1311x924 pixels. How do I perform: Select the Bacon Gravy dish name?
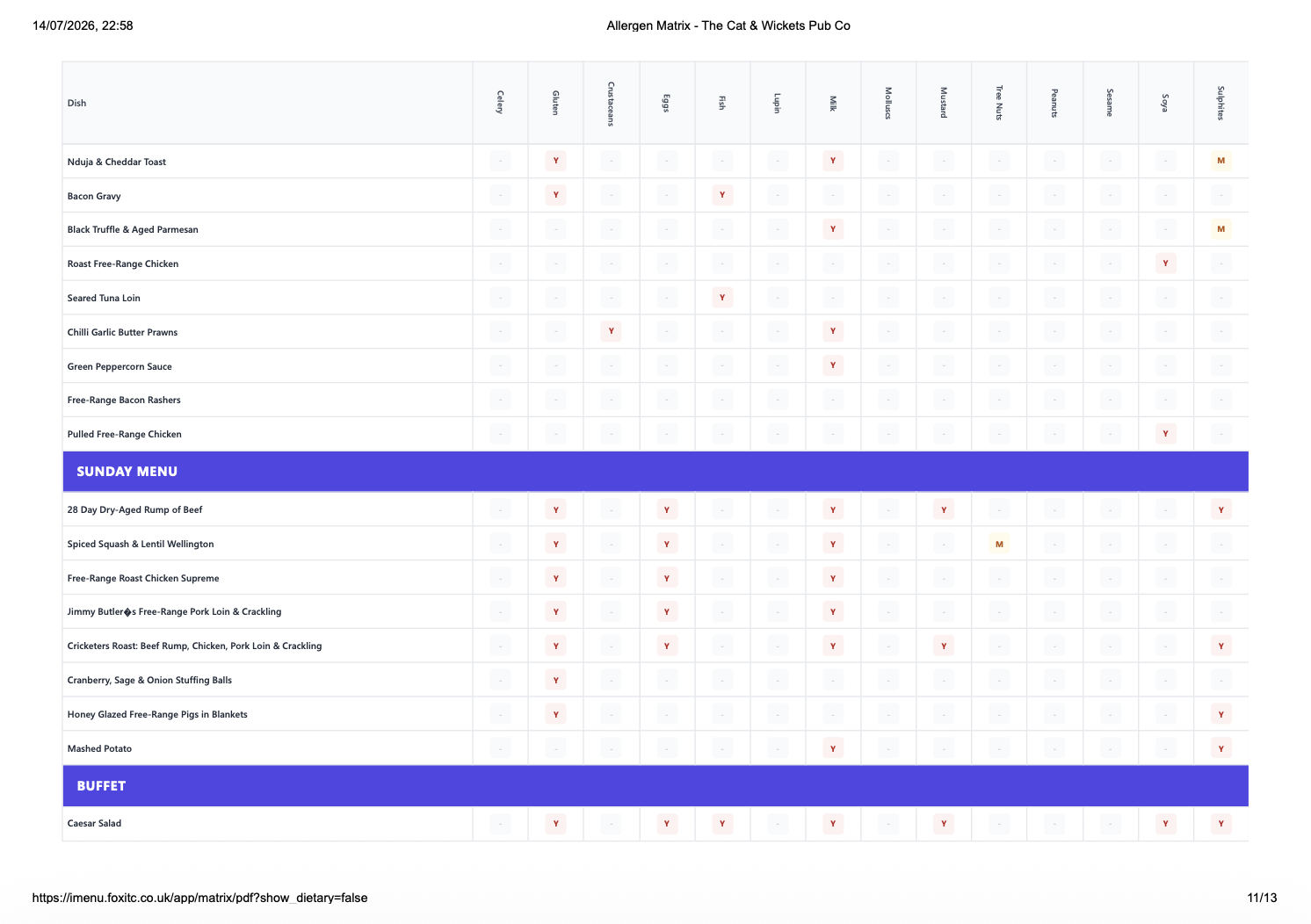click(x=94, y=196)
